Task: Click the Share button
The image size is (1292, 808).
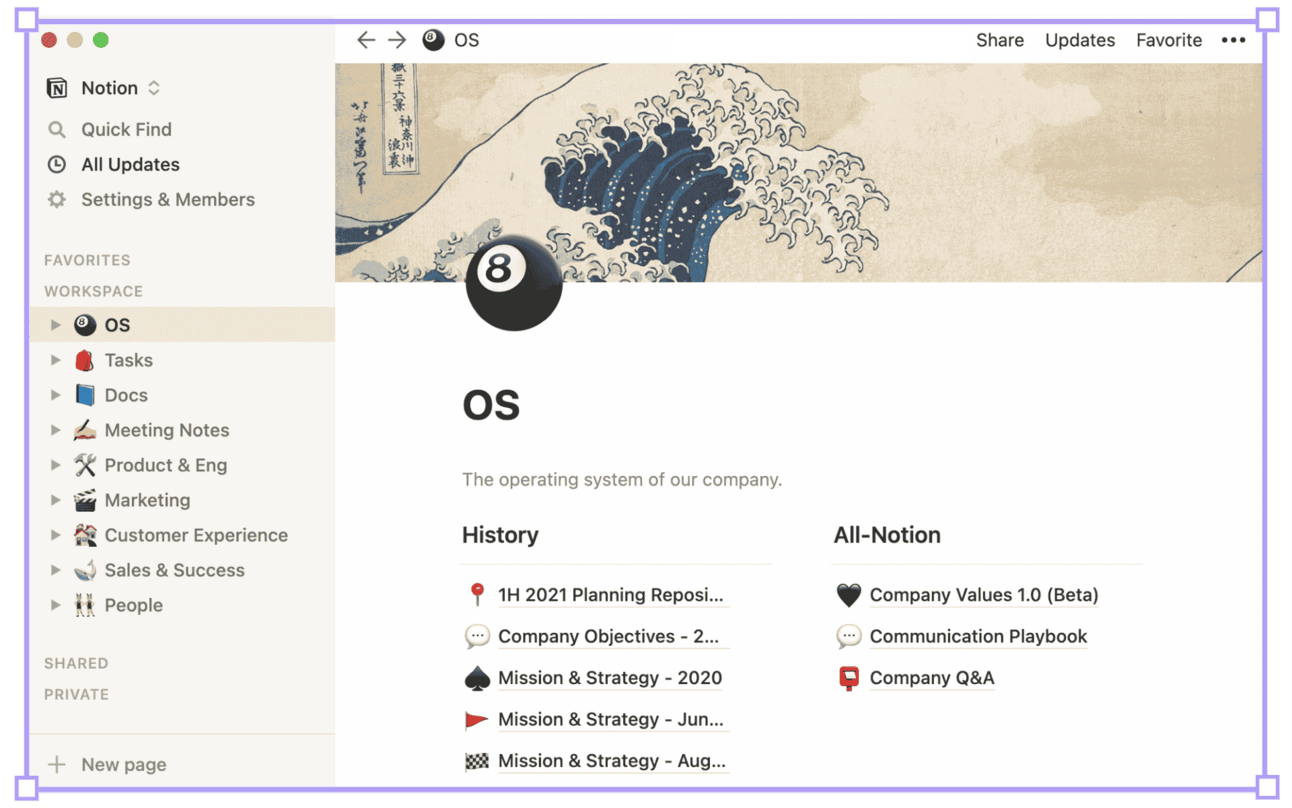Action: (x=1000, y=40)
